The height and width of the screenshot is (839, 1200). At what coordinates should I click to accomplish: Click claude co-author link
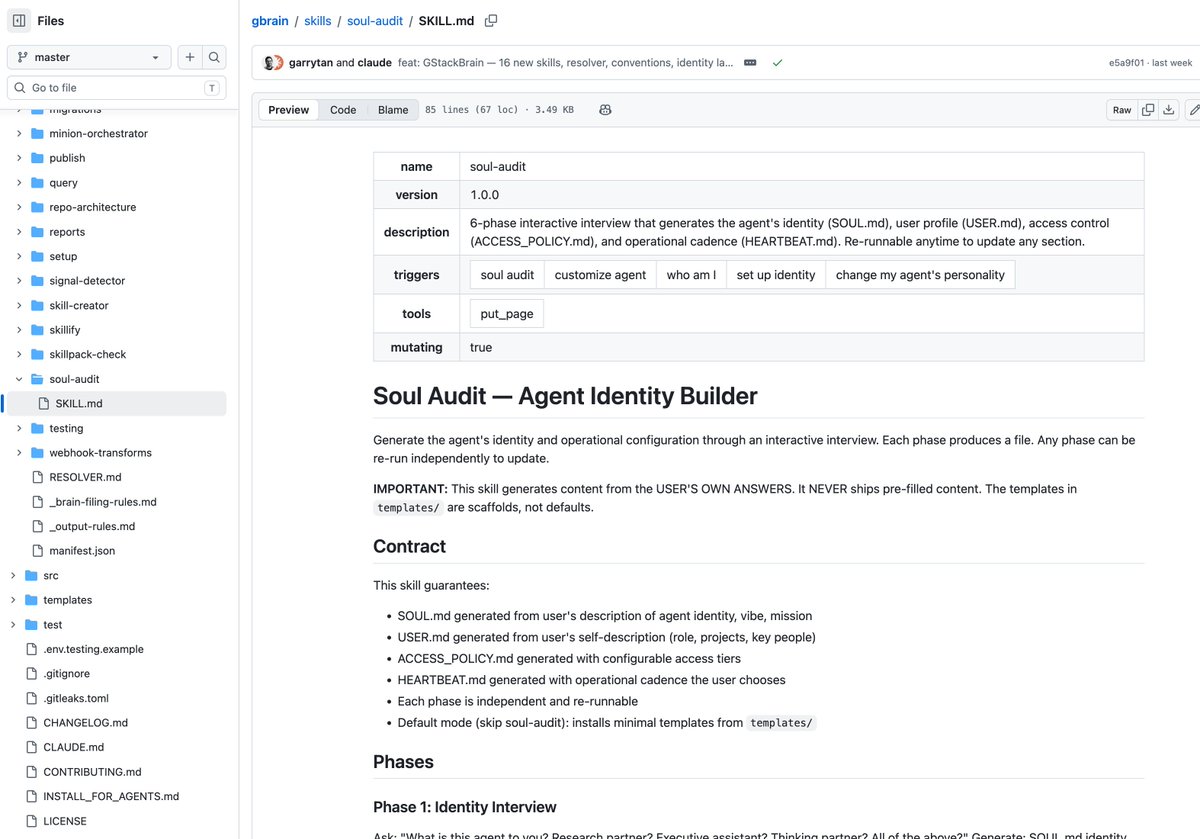[374, 63]
